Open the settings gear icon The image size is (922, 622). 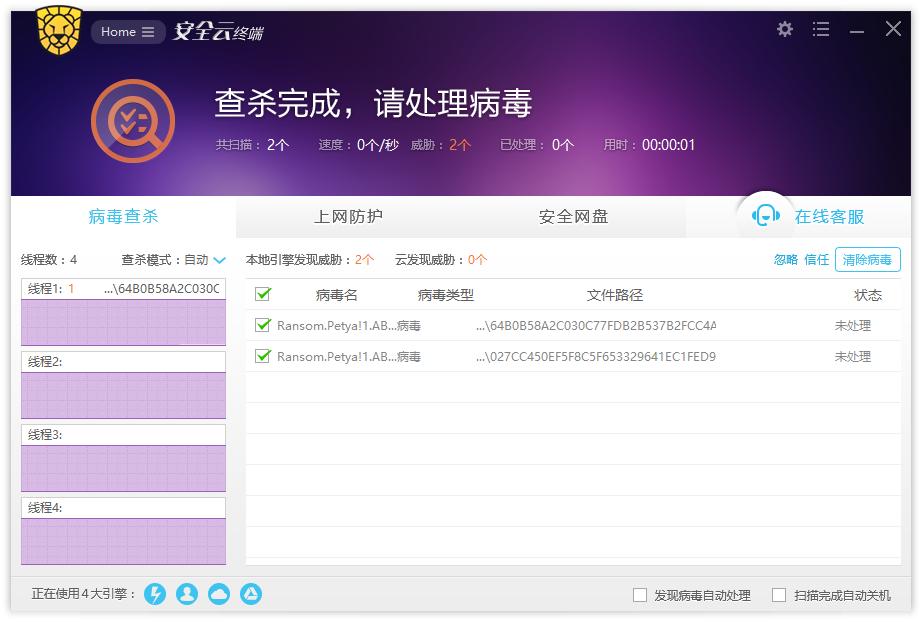784,30
